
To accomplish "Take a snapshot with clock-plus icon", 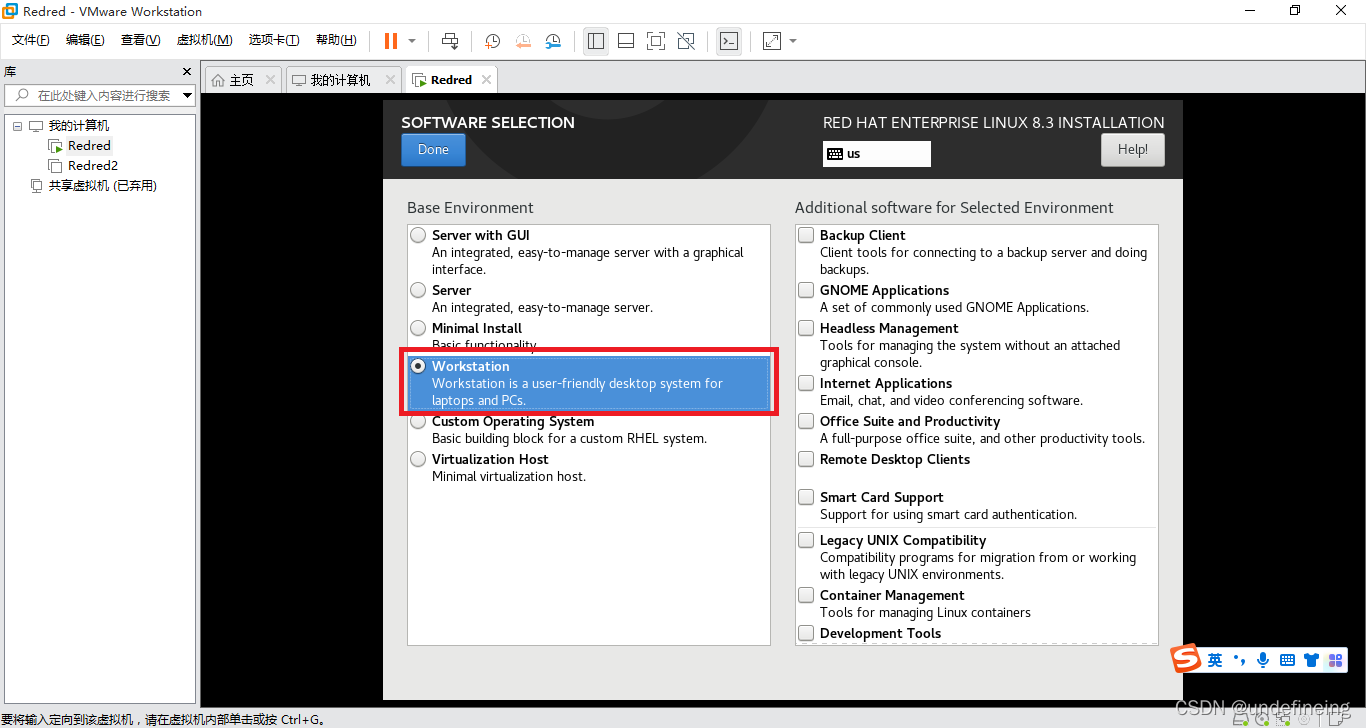I will [x=493, y=41].
